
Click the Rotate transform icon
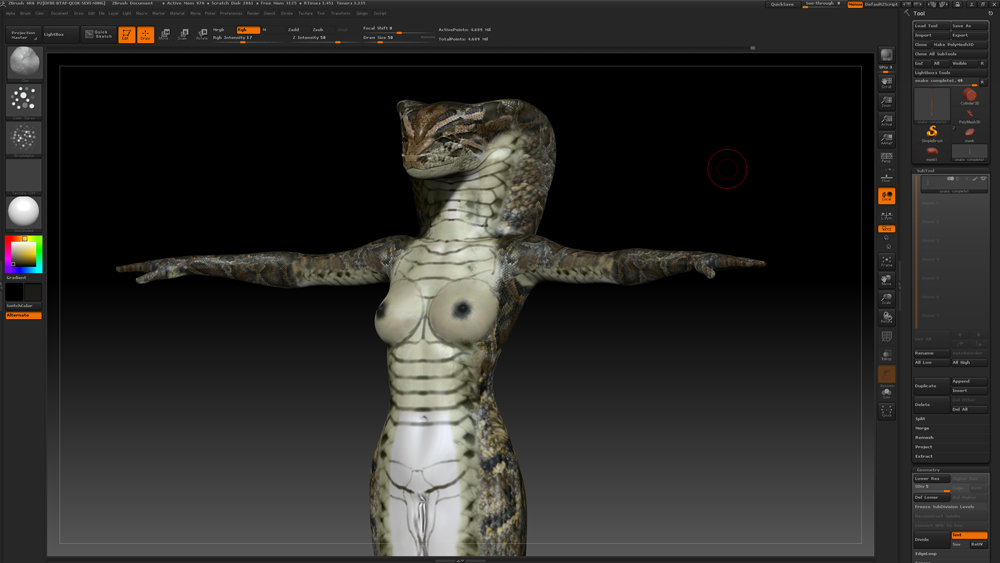point(202,35)
